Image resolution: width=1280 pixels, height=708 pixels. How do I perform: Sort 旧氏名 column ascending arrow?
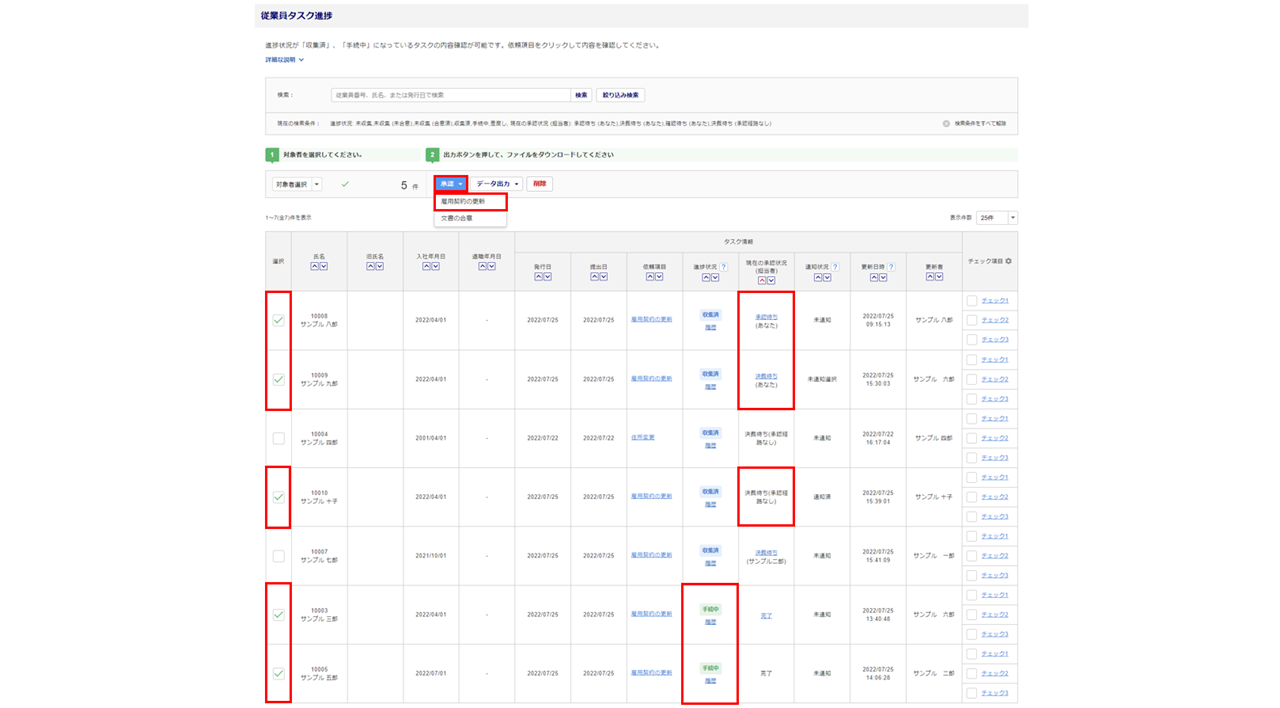pos(371,267)
